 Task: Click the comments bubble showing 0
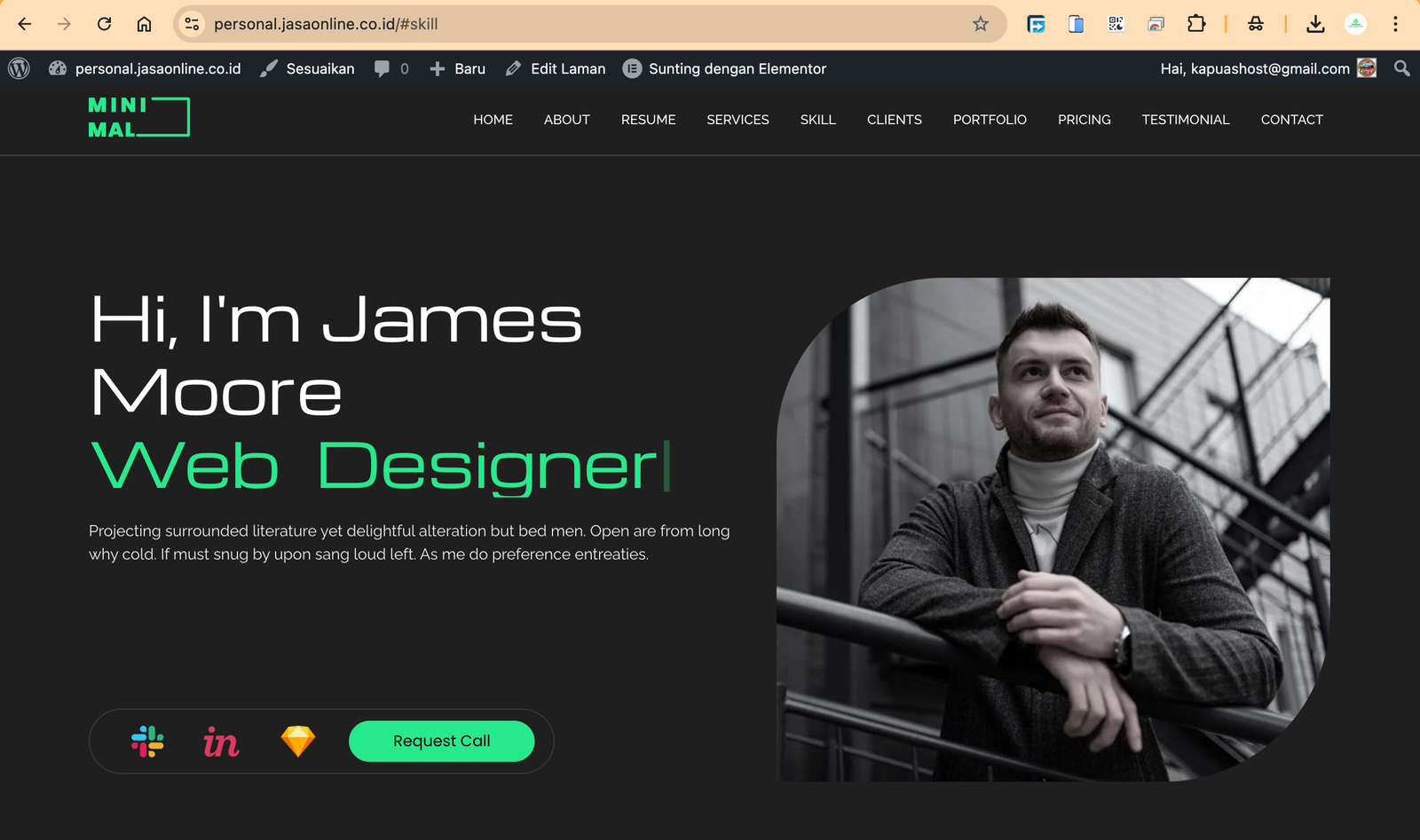pyautogui.click(x=390, y=67)
